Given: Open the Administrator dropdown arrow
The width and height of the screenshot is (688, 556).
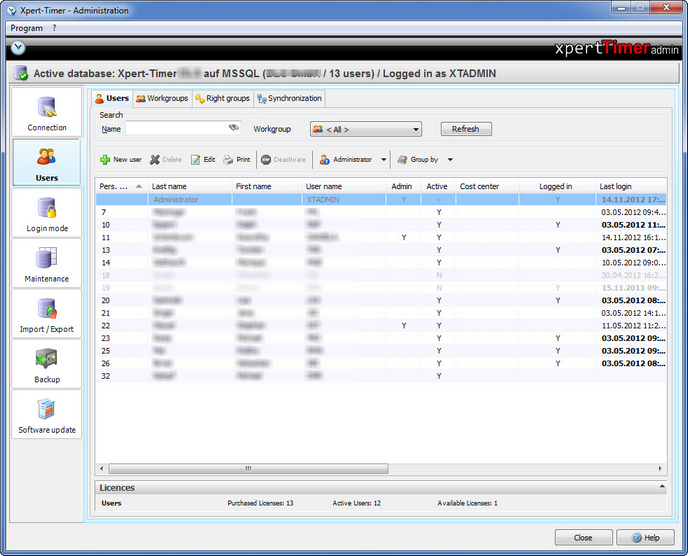Looking at the screenshot, I should click(x=383, y=160).
